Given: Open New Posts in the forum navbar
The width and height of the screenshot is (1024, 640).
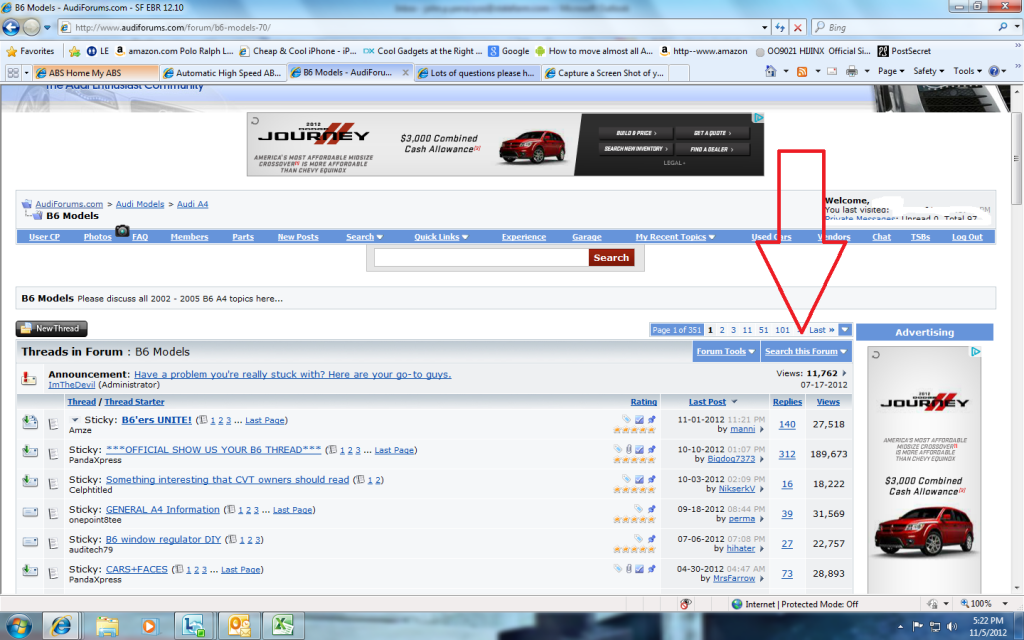Looking at the screenshot, I should (298, 237).
